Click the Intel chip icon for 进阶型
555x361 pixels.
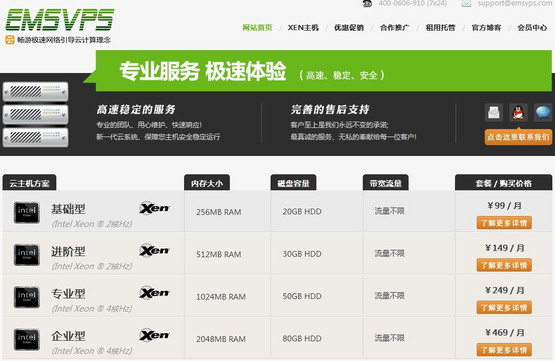pos(27,255)
